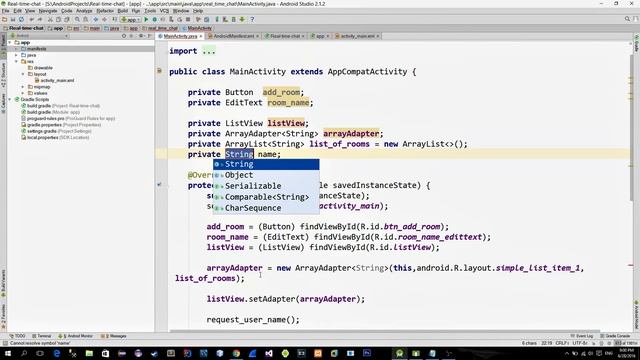Open the Messages tool window button
This screenshot has width=640, height=360.
[x=114, y=336]
